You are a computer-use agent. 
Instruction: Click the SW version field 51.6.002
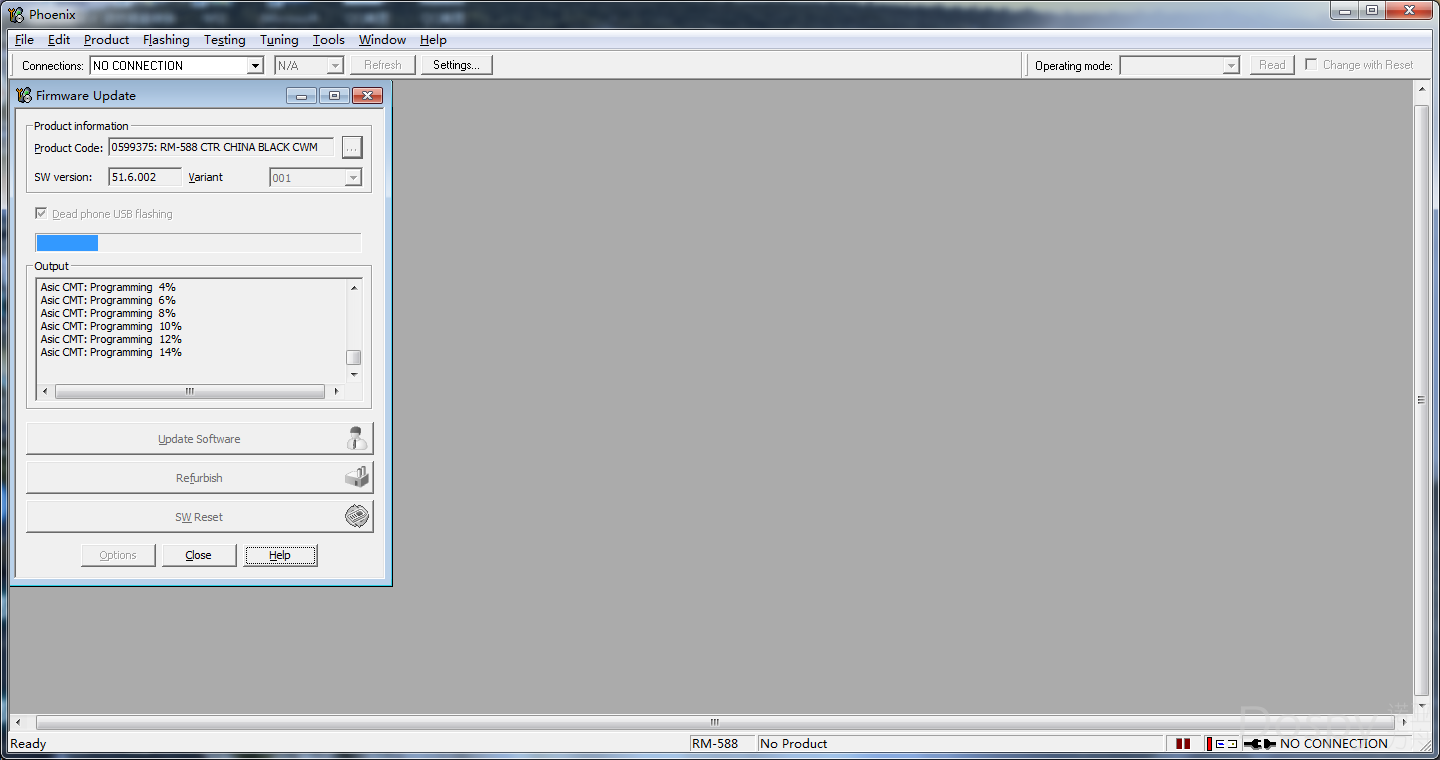145,177
